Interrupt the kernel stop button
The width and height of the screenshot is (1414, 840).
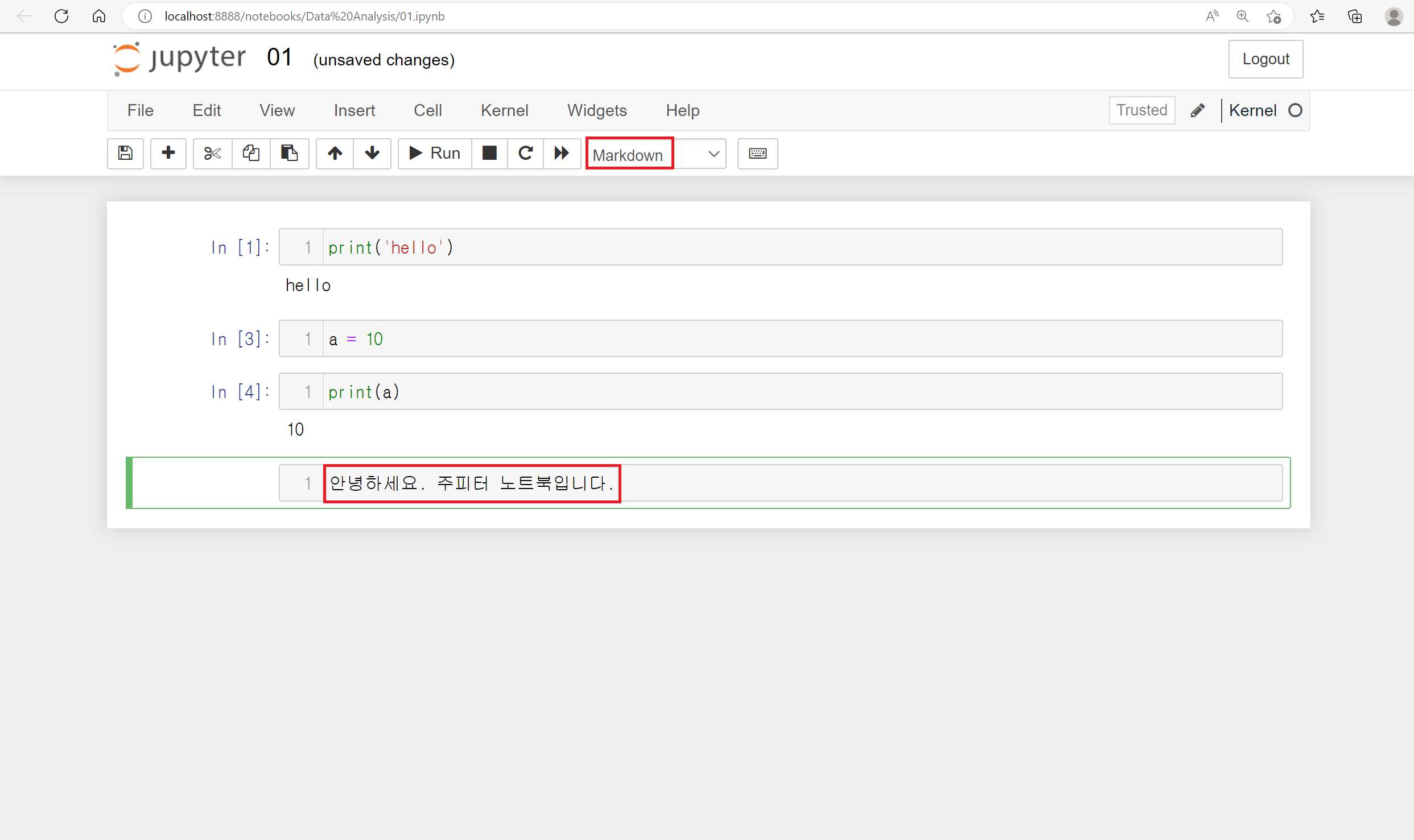point(489,153)
